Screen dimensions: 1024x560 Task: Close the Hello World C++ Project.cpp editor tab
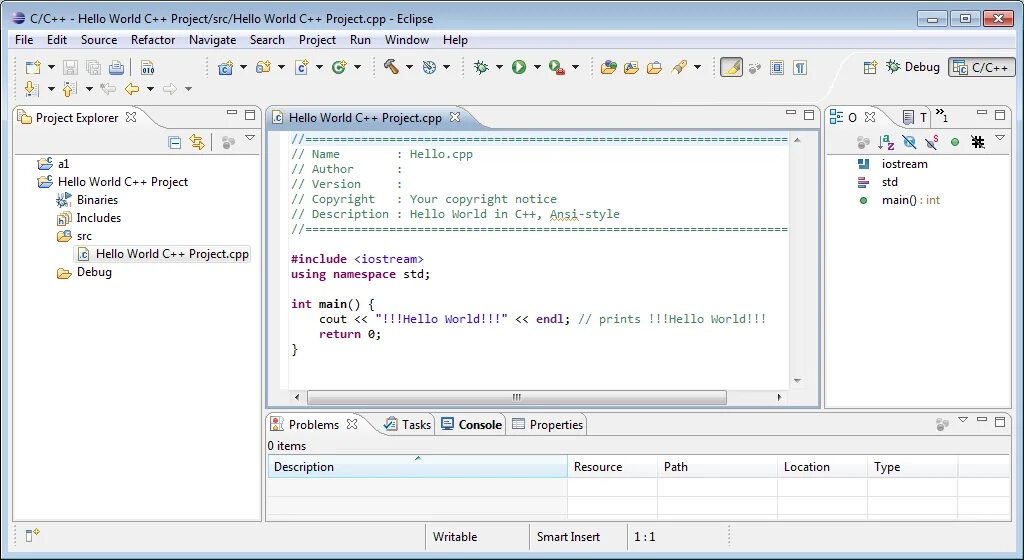(455, 117)
